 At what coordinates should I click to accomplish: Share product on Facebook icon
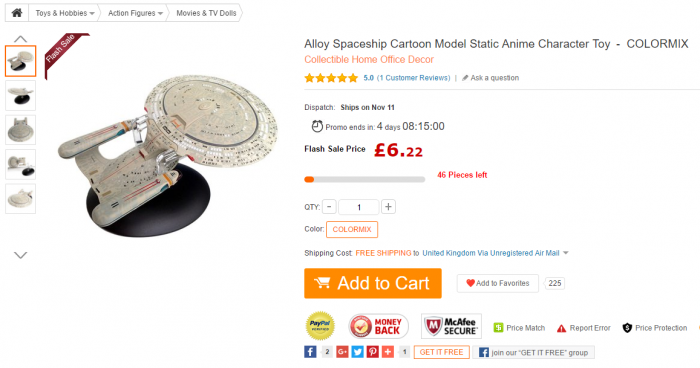tap(310, 352)
